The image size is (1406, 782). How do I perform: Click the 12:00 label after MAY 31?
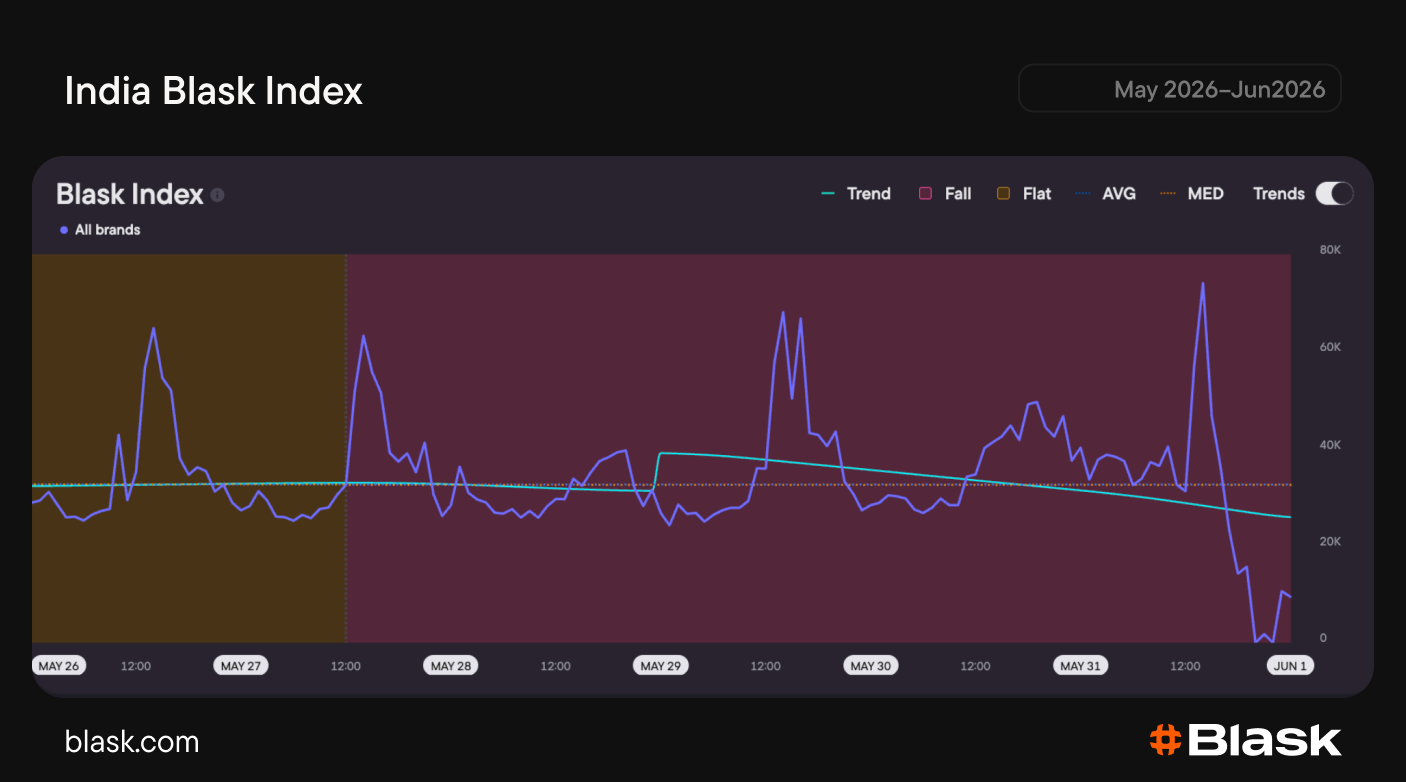click(1186, 666)
